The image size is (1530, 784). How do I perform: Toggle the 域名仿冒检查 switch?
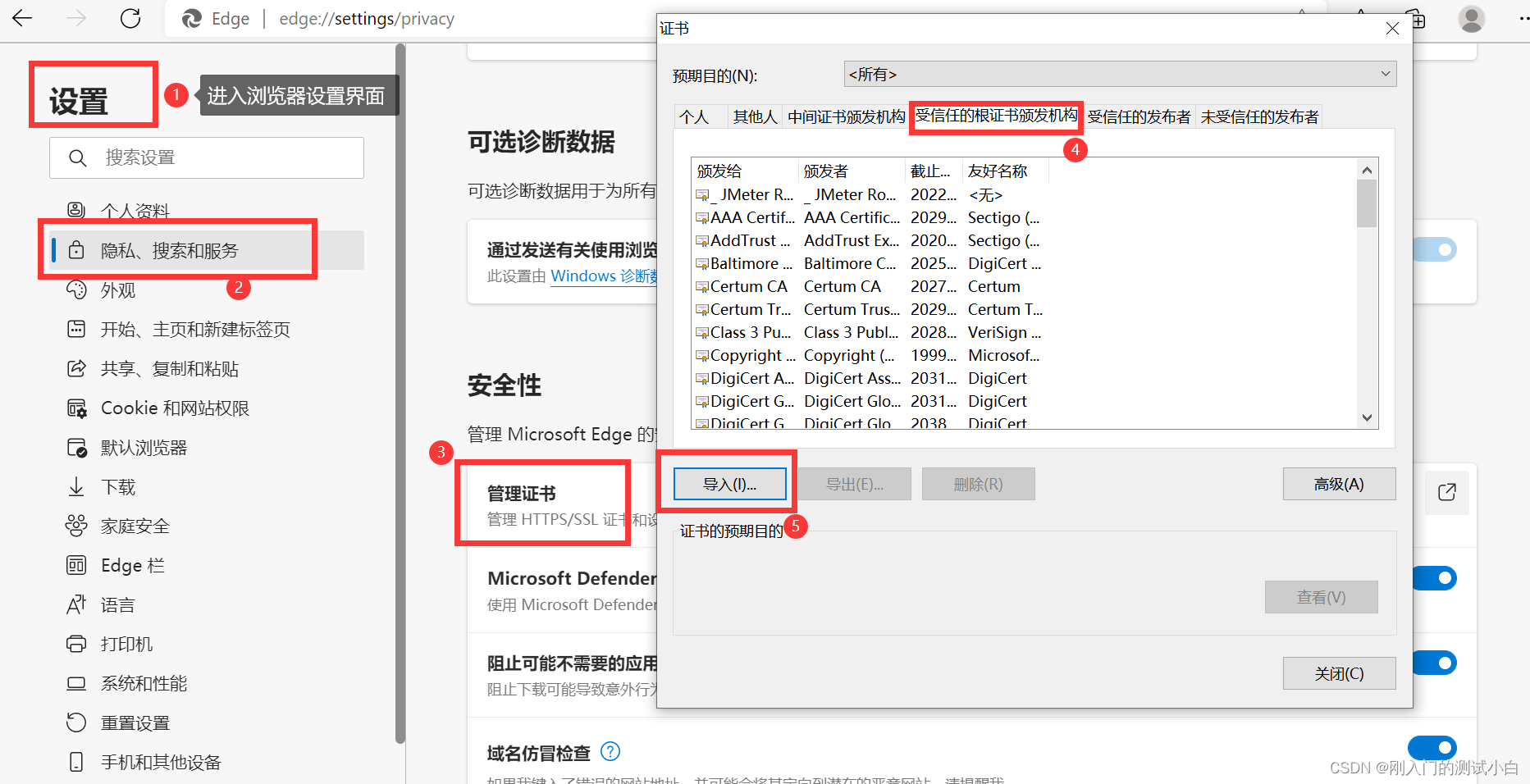[1432, 748]
